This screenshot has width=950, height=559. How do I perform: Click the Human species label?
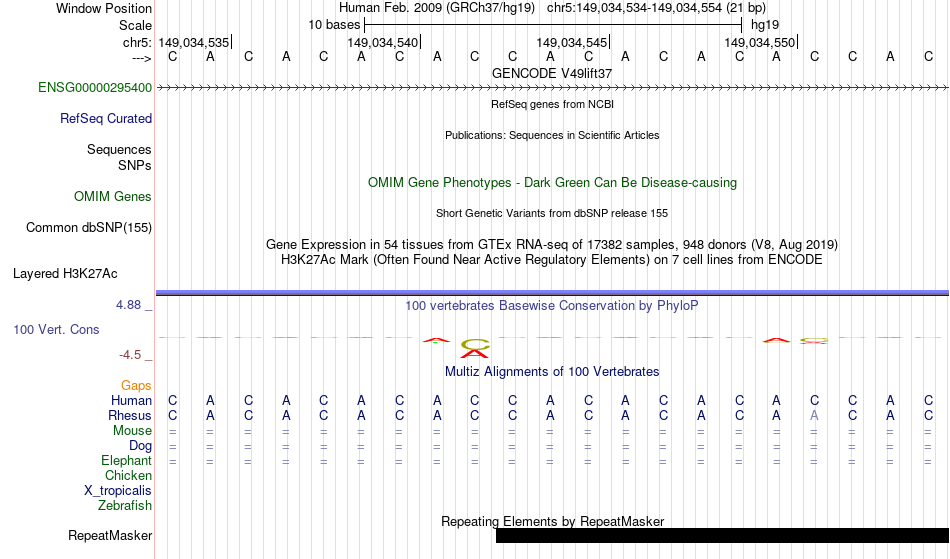tap(131, 400)
